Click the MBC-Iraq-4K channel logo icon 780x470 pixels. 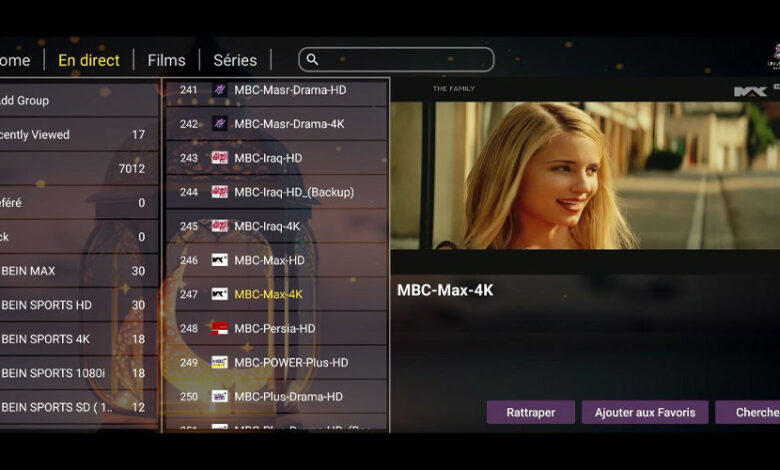pos(219,226)
